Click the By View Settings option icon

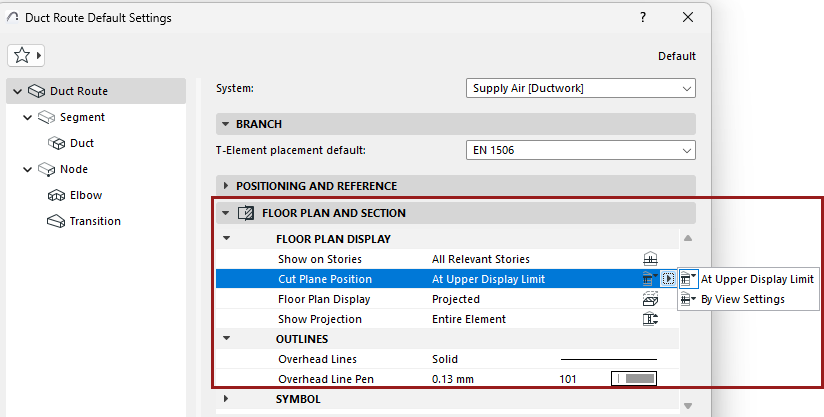tap(688, 299)
